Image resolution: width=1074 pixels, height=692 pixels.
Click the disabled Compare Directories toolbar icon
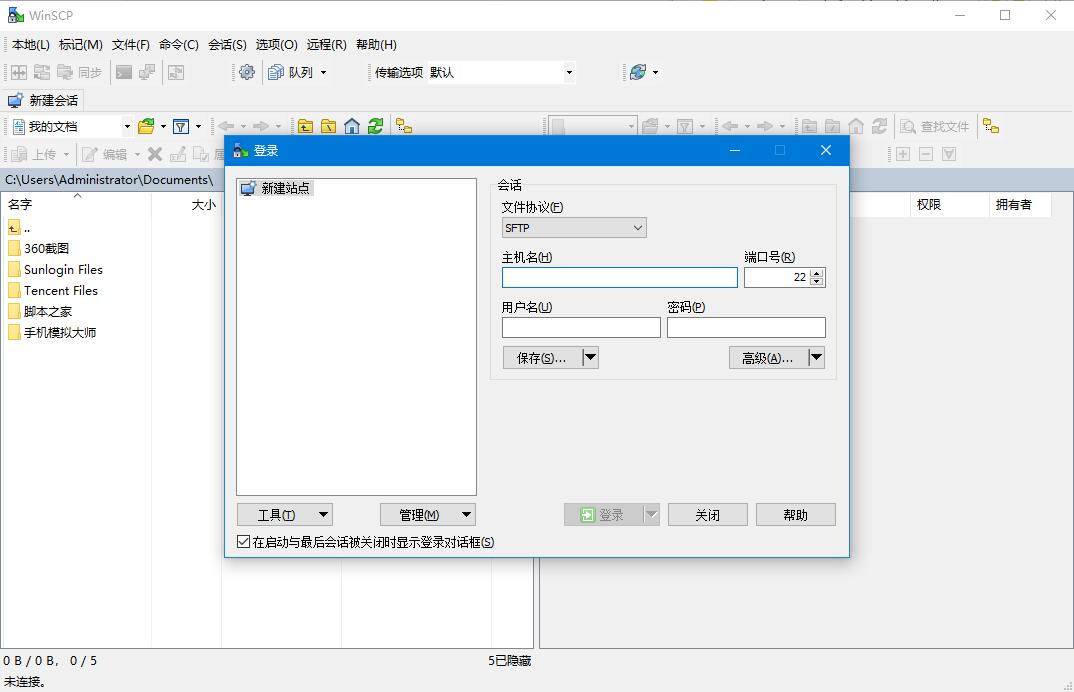click(19, 72)
